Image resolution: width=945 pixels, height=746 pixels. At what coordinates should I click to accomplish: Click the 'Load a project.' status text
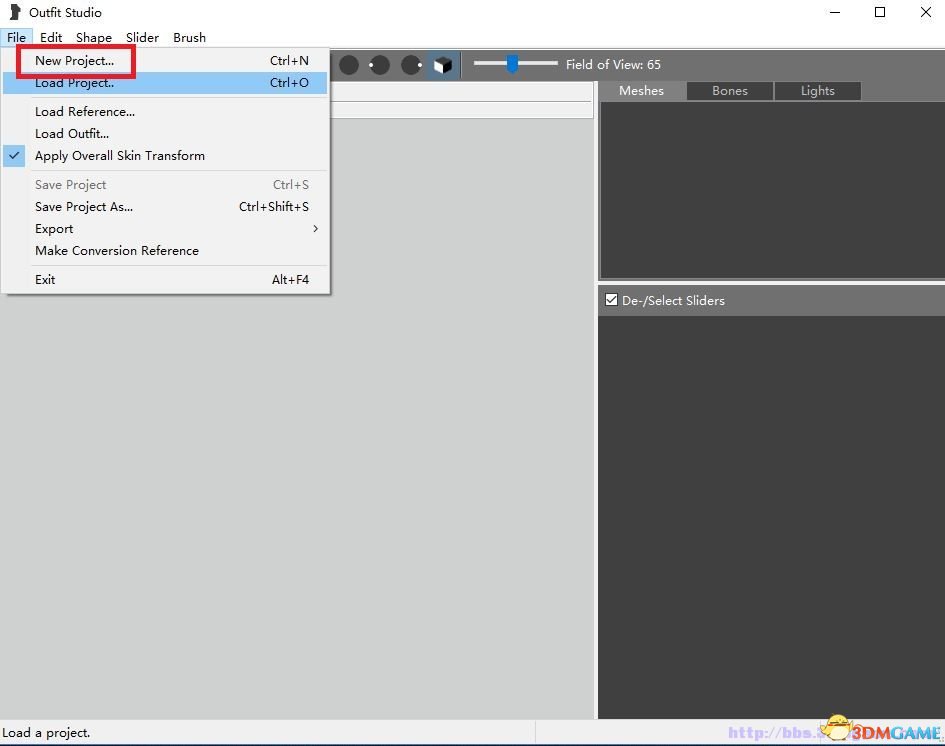[x=46, y=733]
